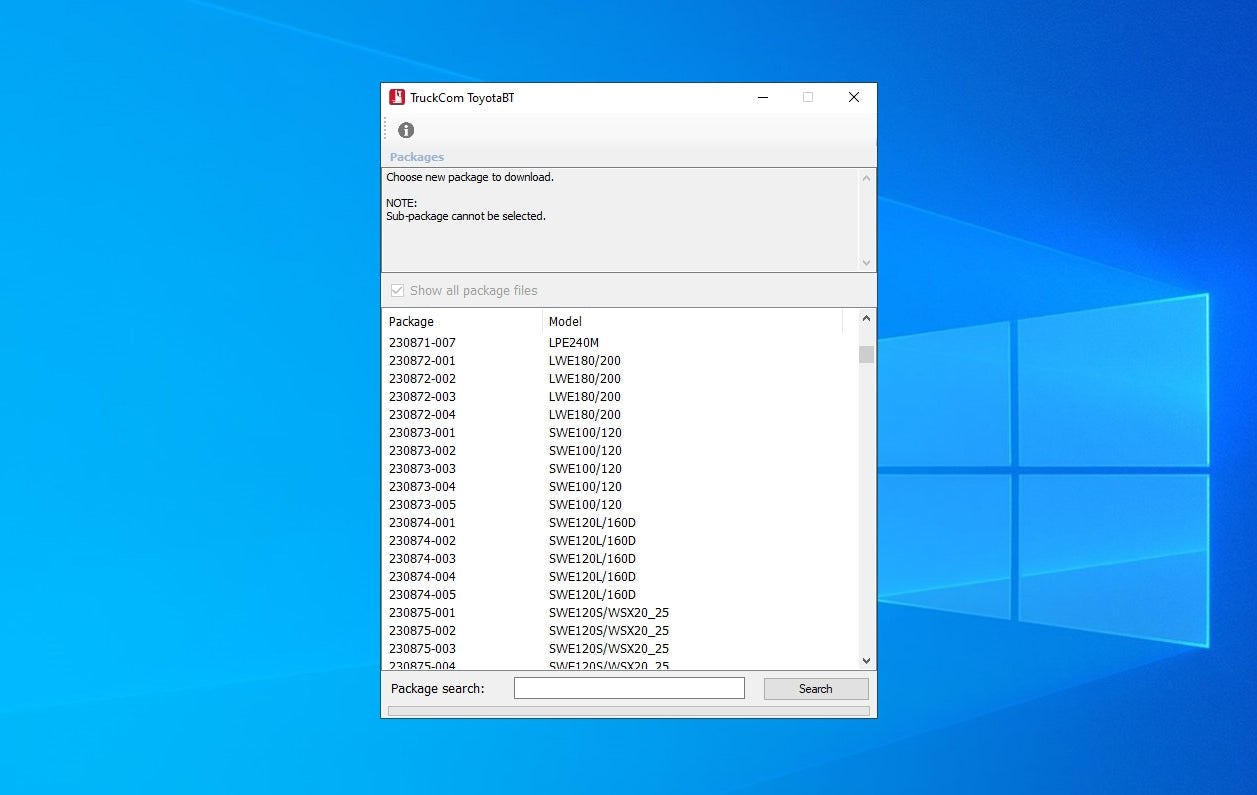Click the info icon in the toolbar

(x=406, y=130)
